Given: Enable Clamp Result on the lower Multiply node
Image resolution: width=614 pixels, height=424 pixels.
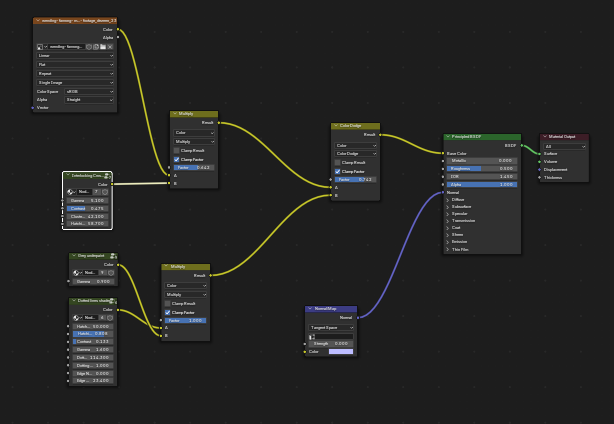Looking at the screenshot, I should (x=168, y=303).
